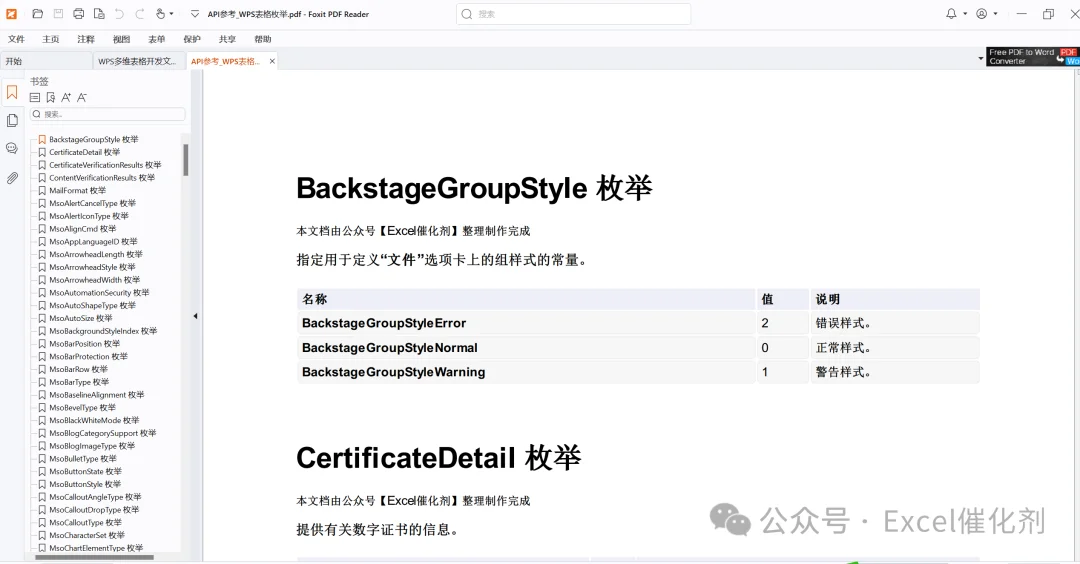Click the title bar search field
1080x564 pixels.
point(573,14)
